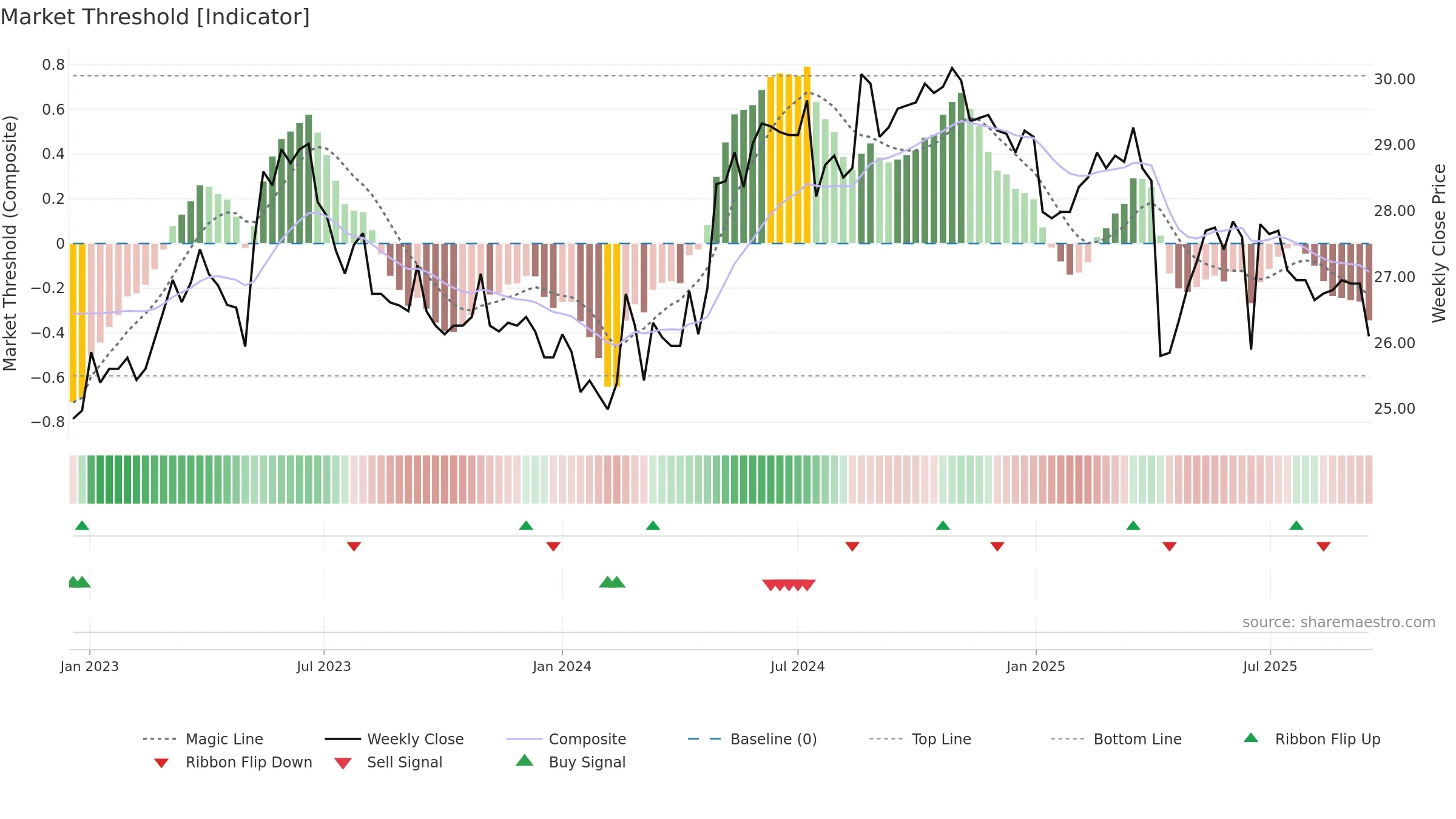Click Ribbon Flip Up triangle between Jan 2024 and Jul 2024
Image resolution: width=1456 pixels, height=819 pixels.
coord(653,525)
